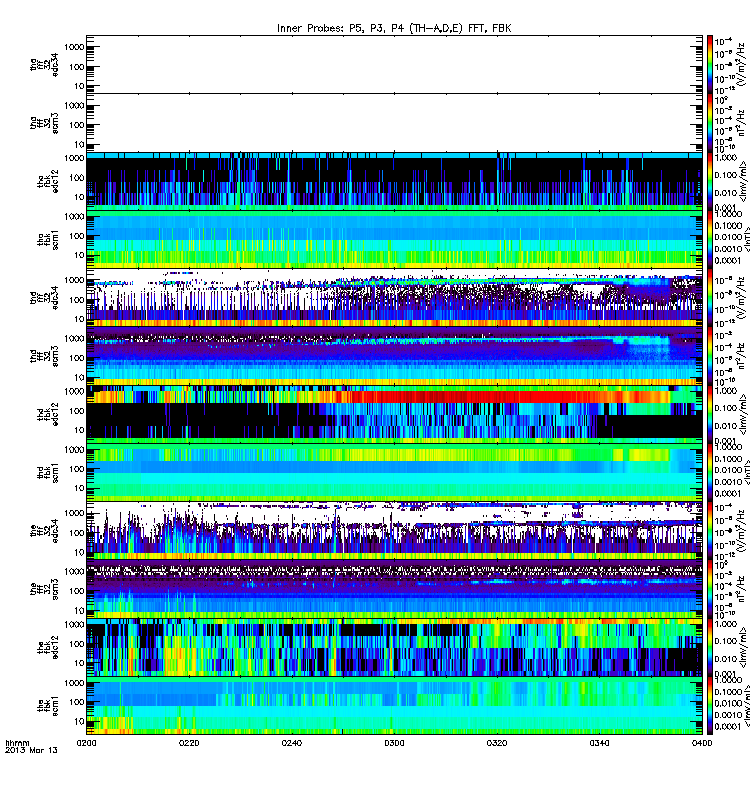
Task: Click inside the tha fbk edc12 spectrogram
Action: coord(394,181)
